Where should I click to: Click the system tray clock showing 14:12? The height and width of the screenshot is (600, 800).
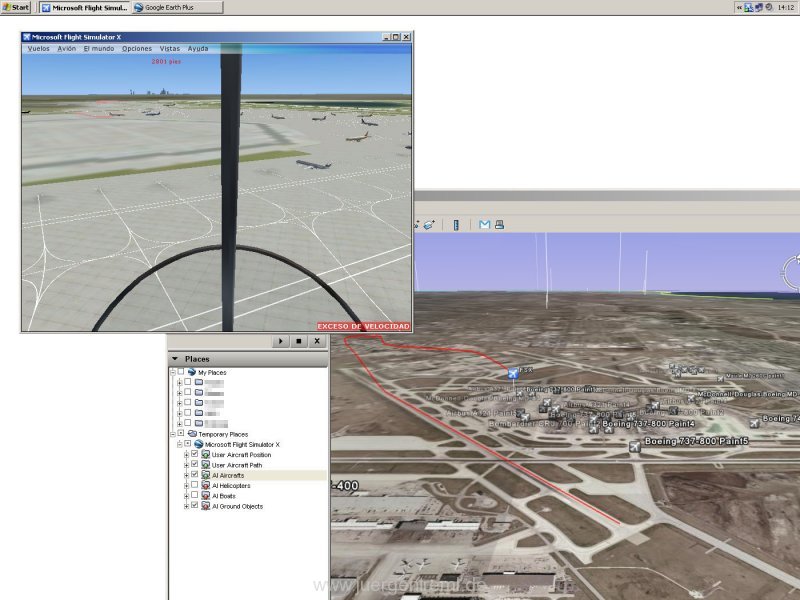(x=786, y=7)
